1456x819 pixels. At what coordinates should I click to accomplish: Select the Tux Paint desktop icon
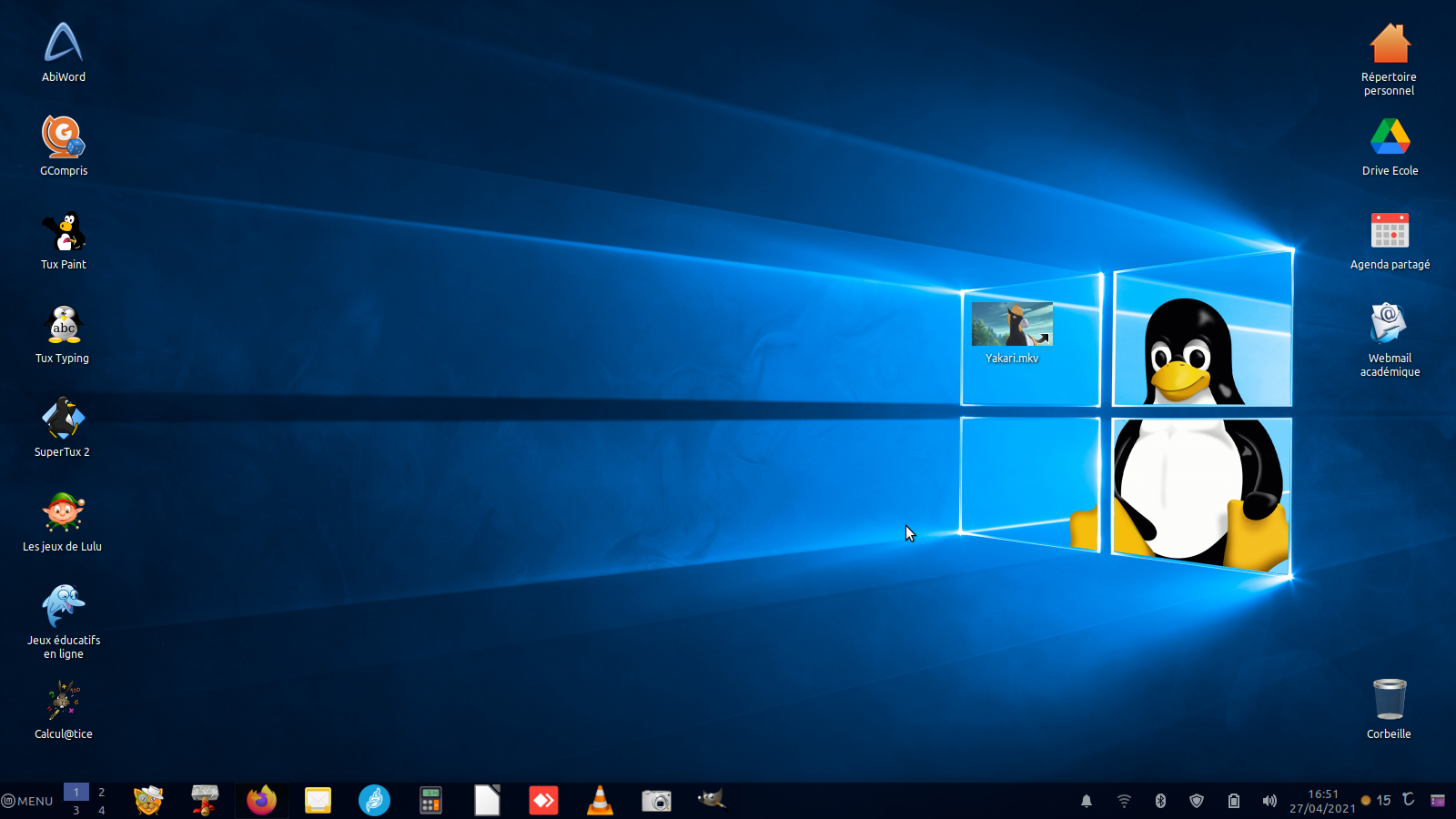pos(64,240)
